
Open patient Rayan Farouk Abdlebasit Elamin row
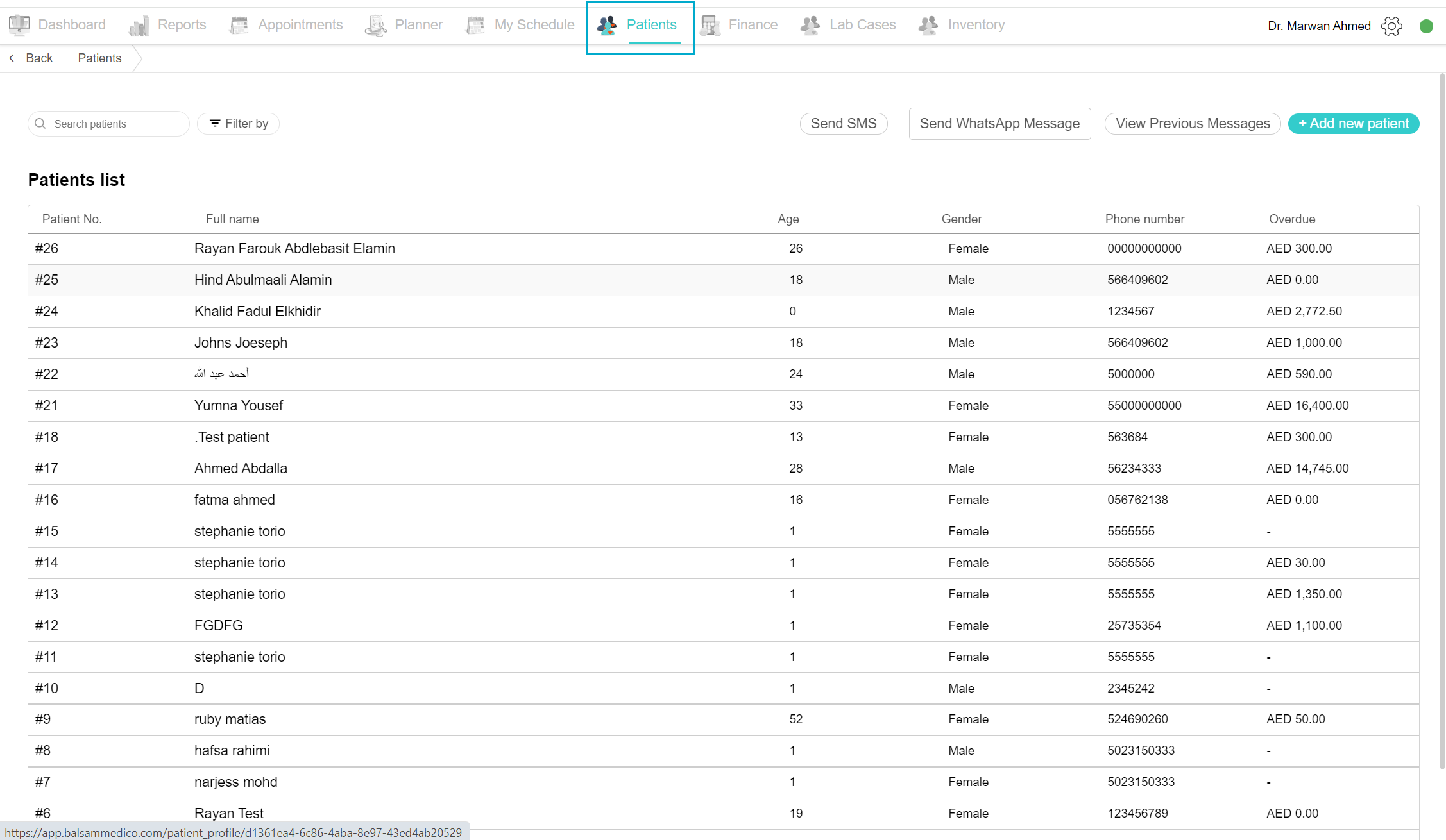click(x=723, y=249)
